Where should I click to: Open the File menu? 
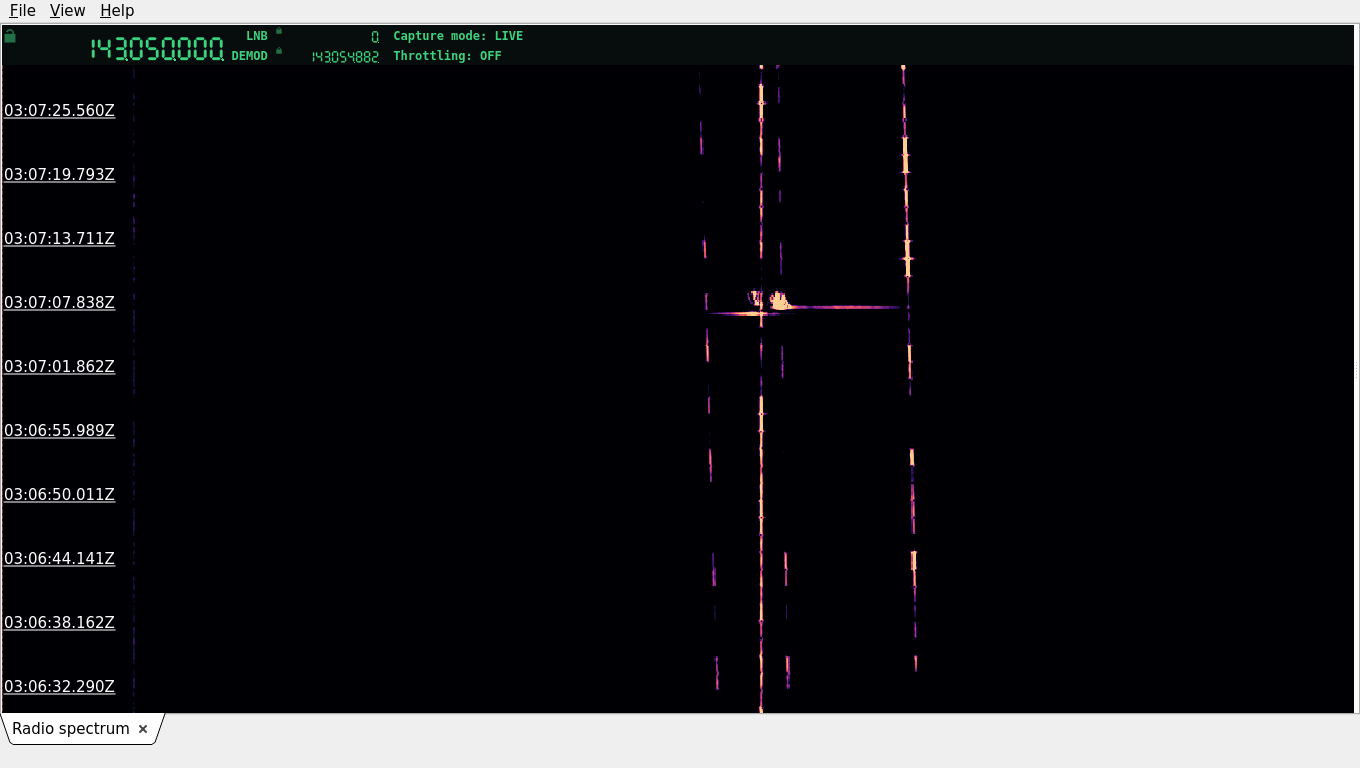click(22, 10)
